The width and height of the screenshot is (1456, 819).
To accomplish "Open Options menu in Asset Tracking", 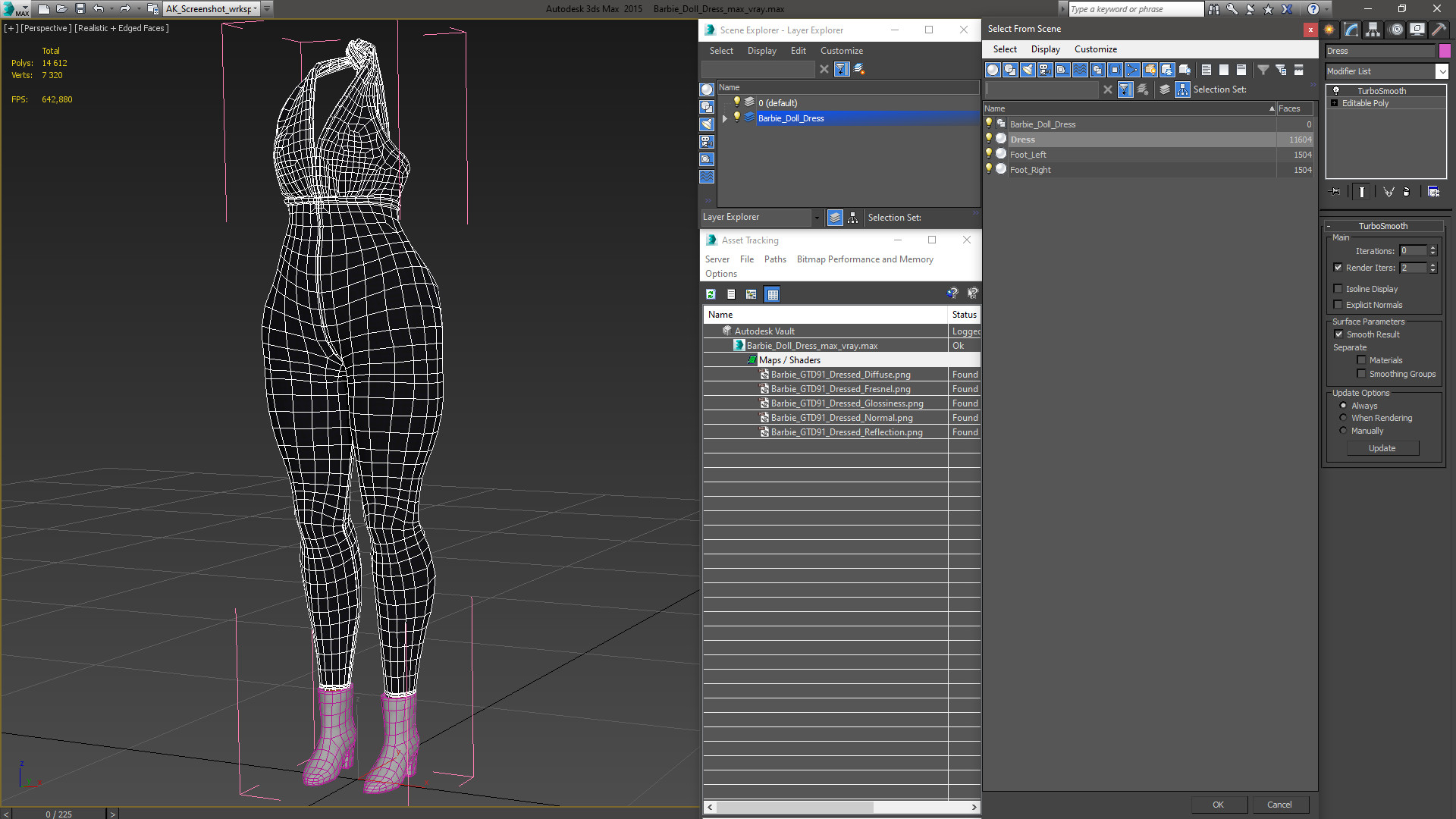I will 720,274.
